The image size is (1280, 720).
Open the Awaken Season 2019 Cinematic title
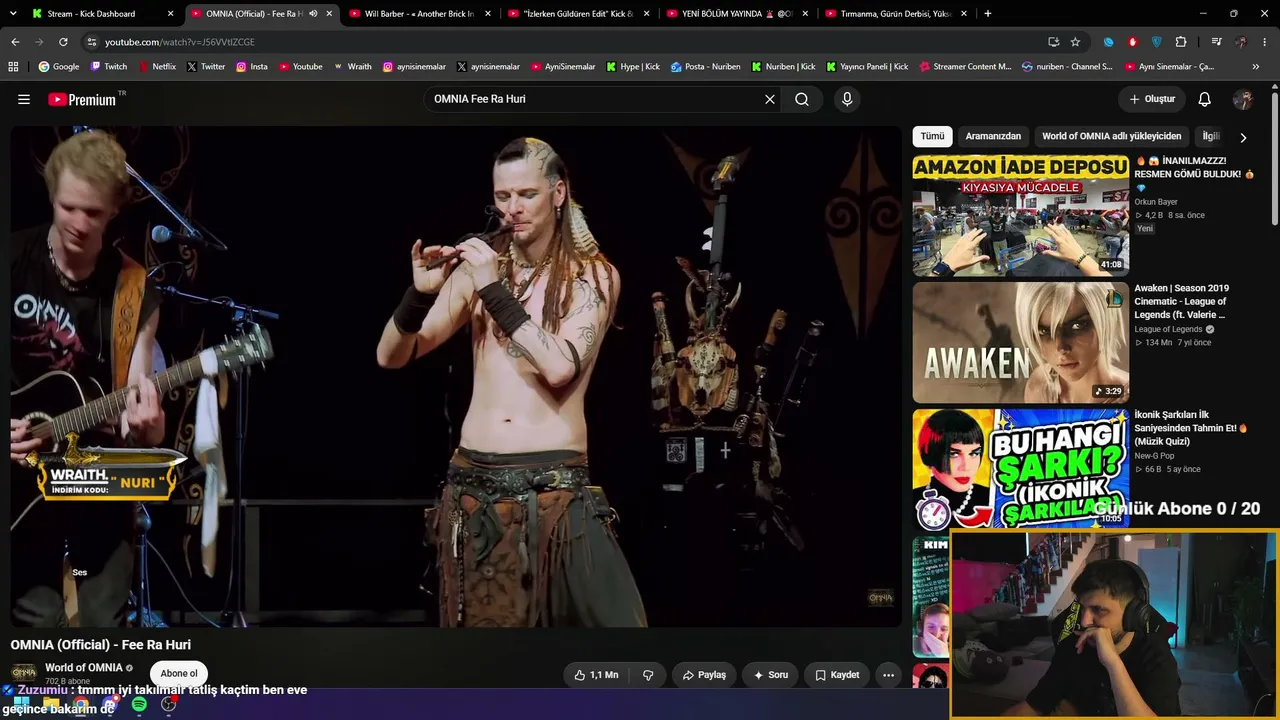coord(1182,301)
